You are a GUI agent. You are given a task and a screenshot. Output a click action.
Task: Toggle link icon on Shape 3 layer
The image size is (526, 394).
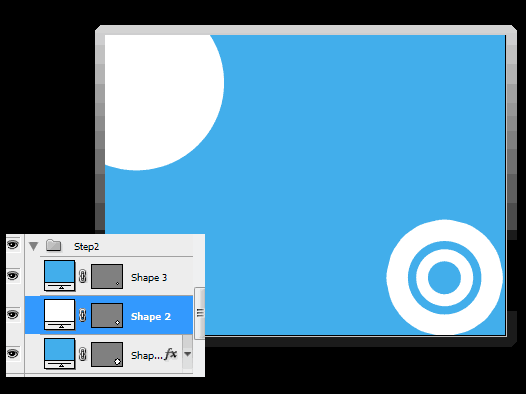coord(83,277)
